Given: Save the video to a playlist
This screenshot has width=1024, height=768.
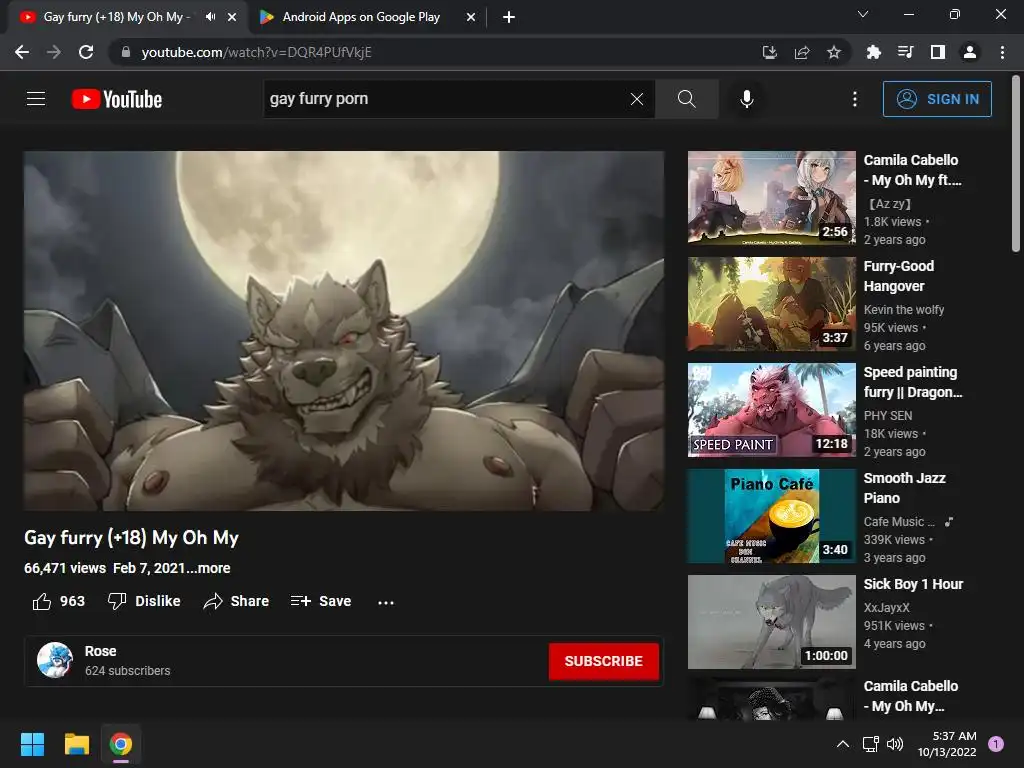Looking at the screenshot, I should 321,601.
